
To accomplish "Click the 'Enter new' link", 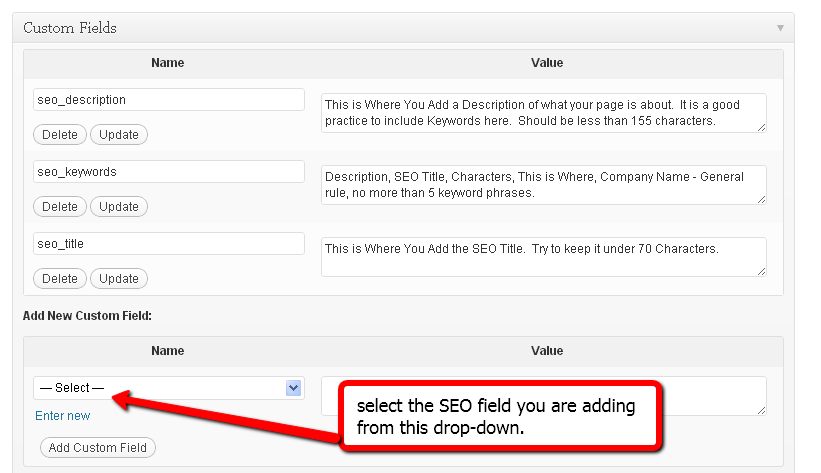I will [62, 415].
